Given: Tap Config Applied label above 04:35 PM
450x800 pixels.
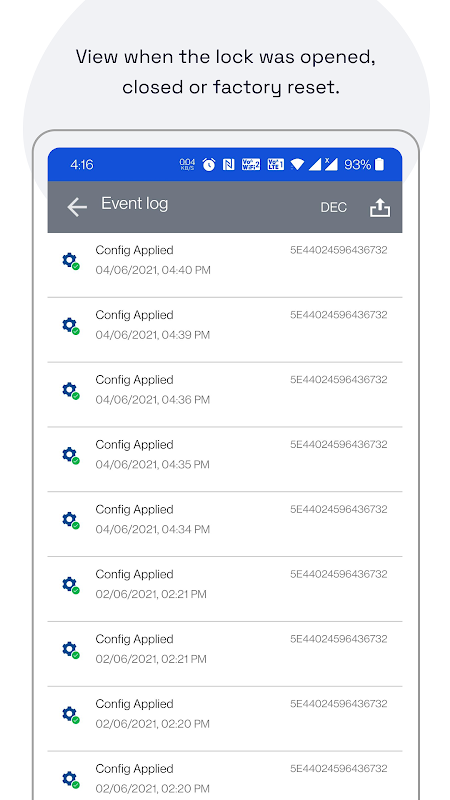Looking at the screenshot, I should [134, 445].
